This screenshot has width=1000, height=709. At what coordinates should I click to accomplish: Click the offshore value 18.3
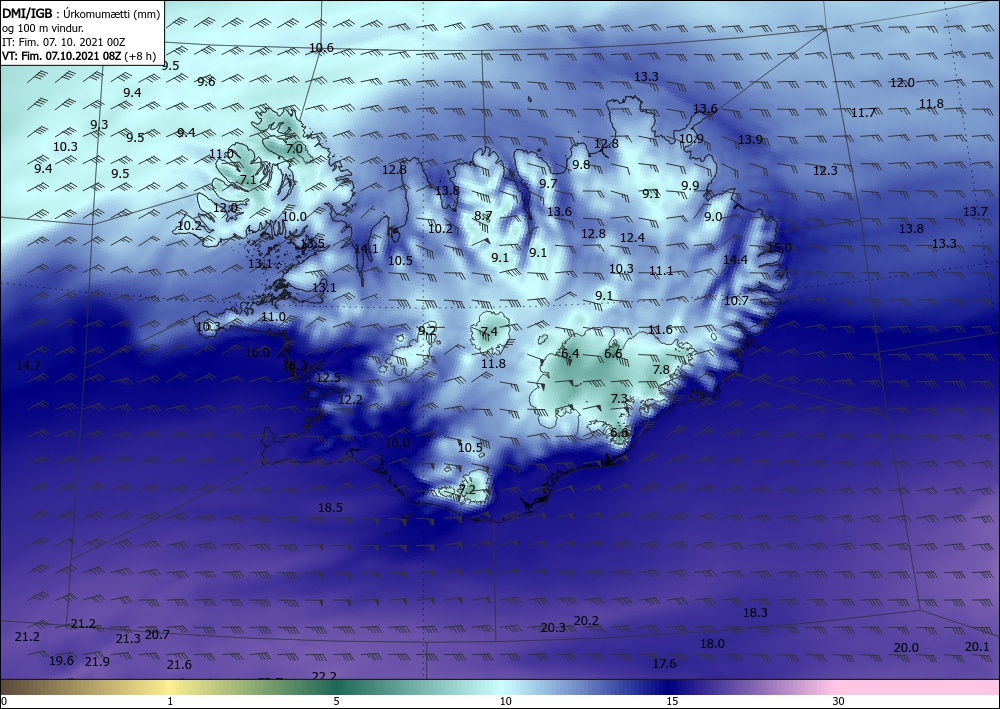(x=755, y=613)
